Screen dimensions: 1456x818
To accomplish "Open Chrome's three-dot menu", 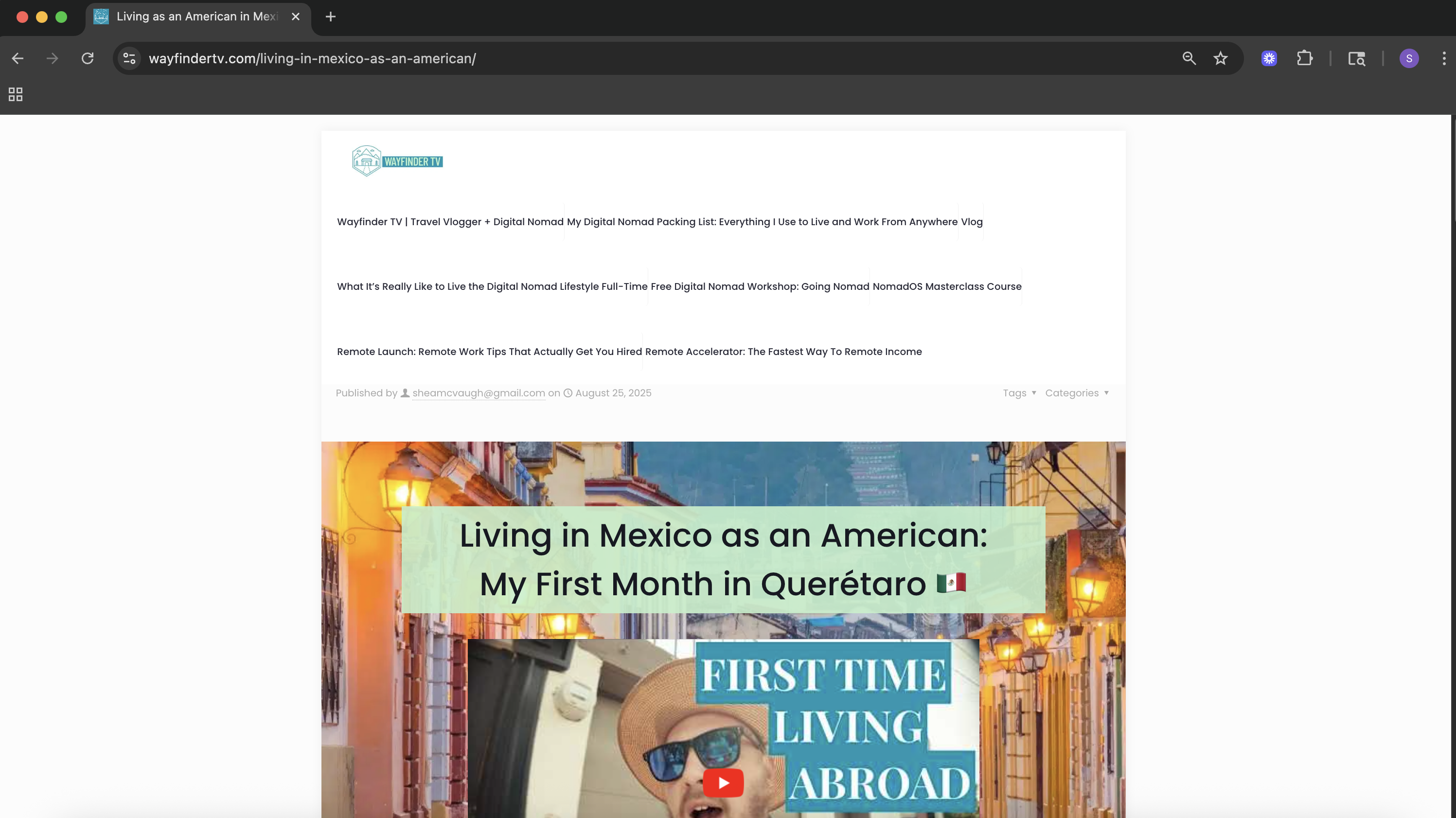I will (1444, 58).
